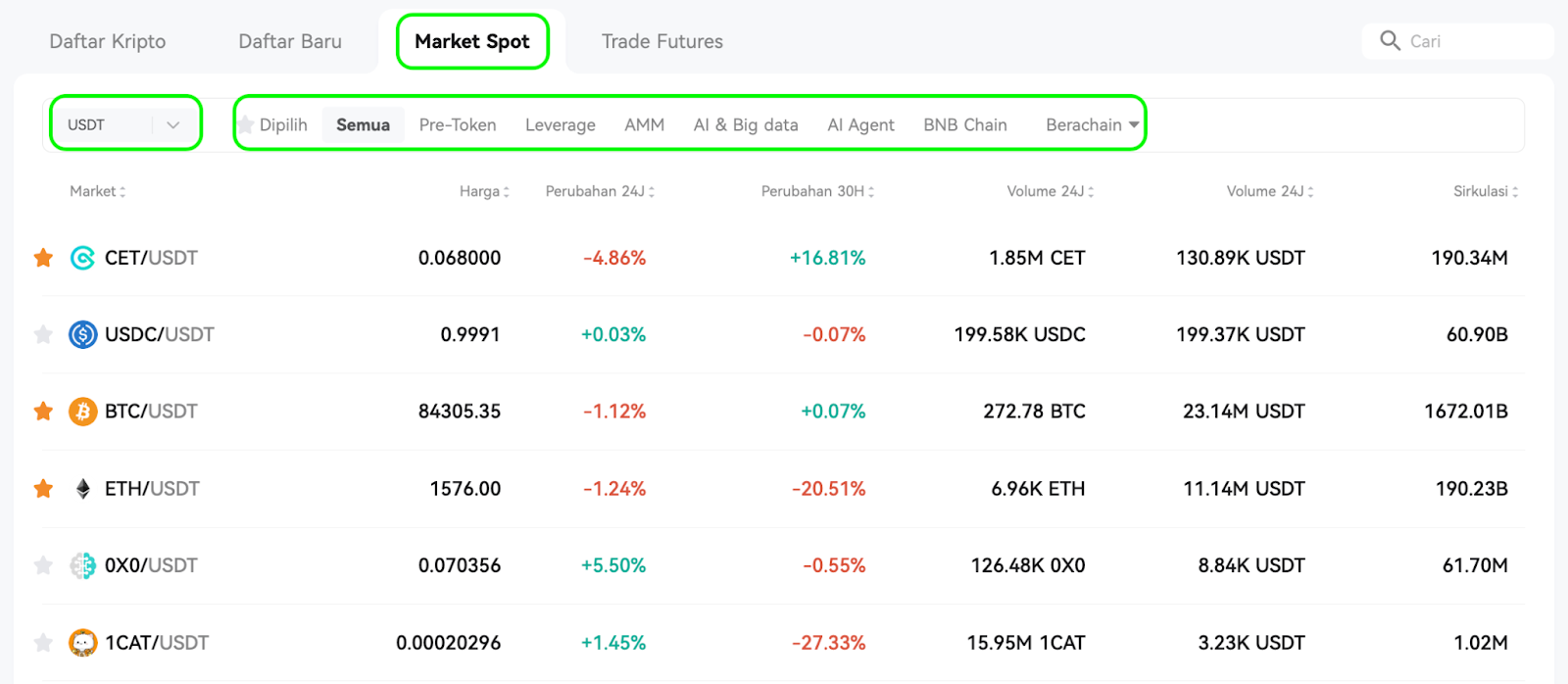Screen dimensions: 1568x684
Task: Focus the Cari search field
Action: point(1458,41)
